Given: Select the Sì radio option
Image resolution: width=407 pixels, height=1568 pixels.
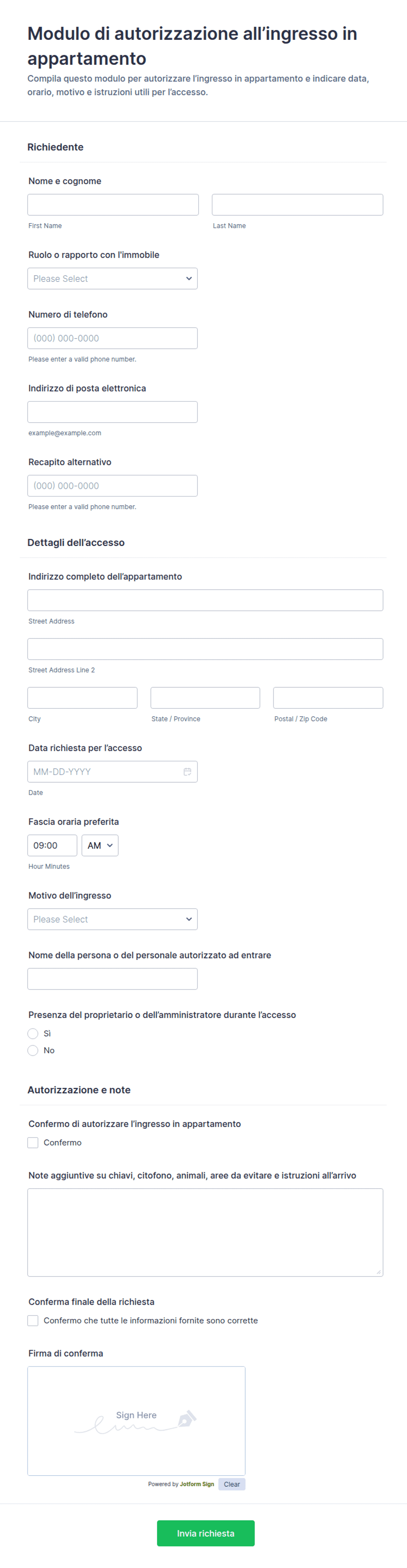Looking at the screenshot, I should 33,1033.
